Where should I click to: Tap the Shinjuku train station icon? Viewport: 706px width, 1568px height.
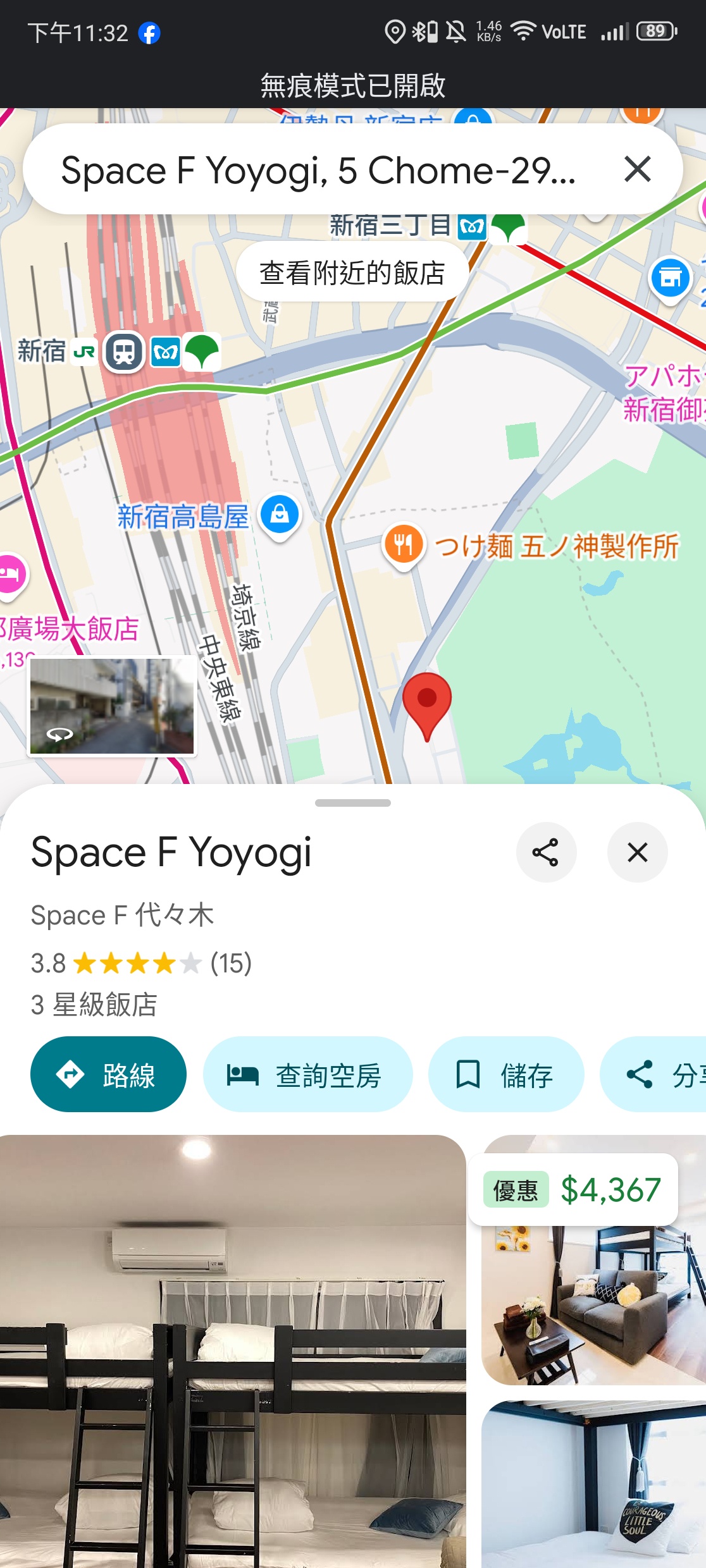123,352
